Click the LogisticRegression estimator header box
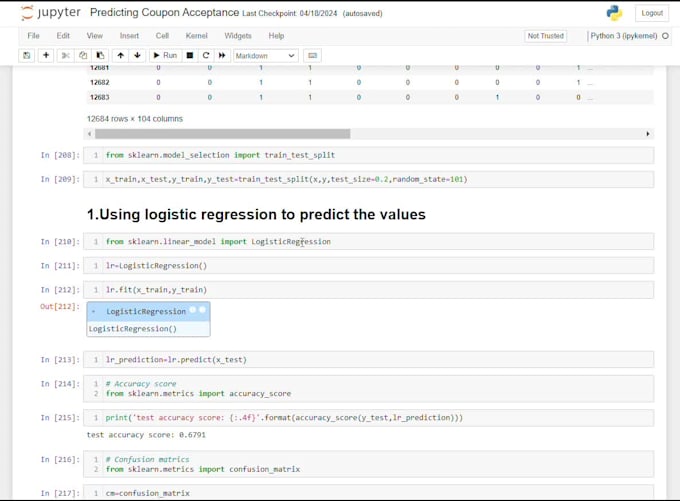680x501 pixels. click(x=148, y=311)
